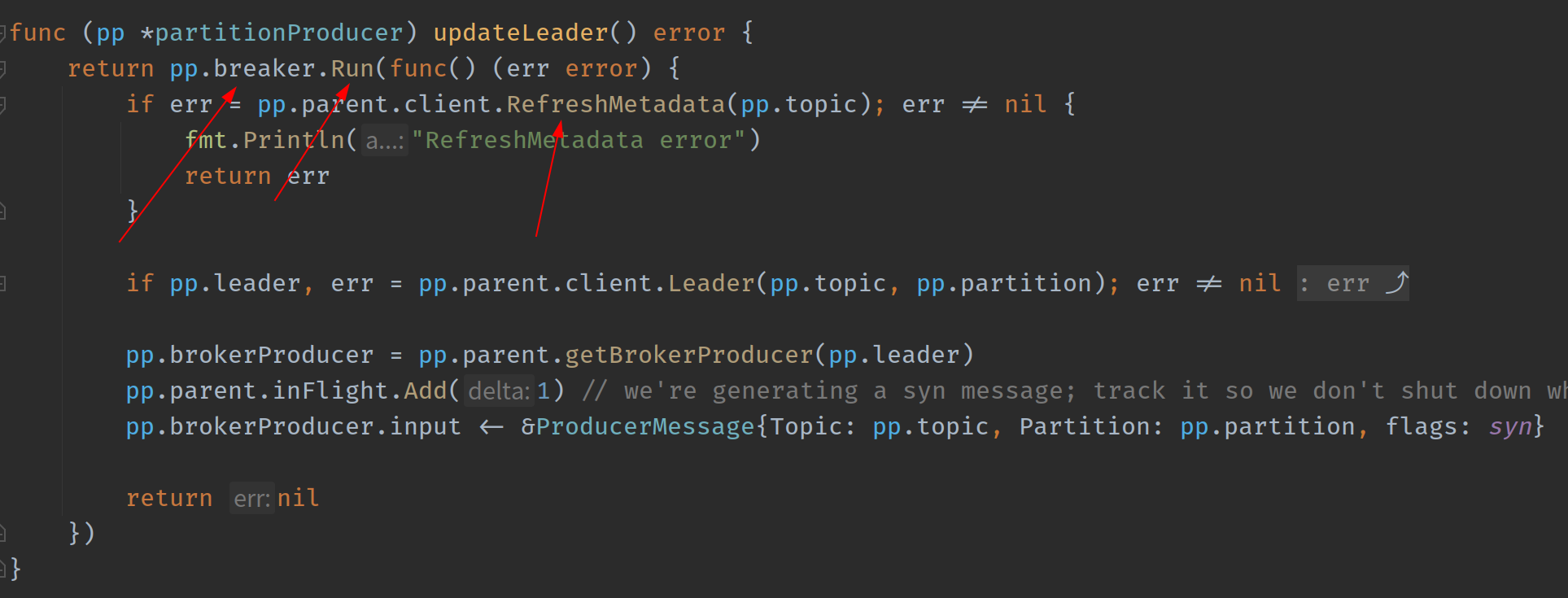This screenshot has width=1568, height=598.
Task: Click the partitionProducer receiver type
Action: point(278,33)
